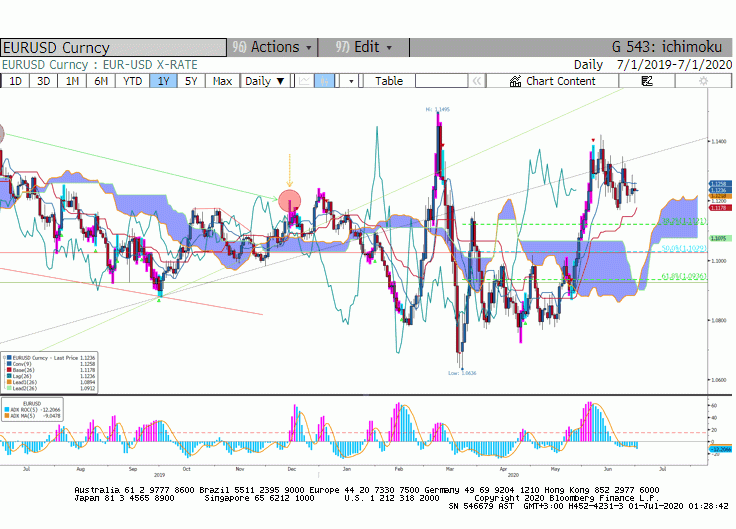Open the 96) Actions menu
Image resolution: width=736 pixels, height=529 pixels.
click(x=272, y=47)
